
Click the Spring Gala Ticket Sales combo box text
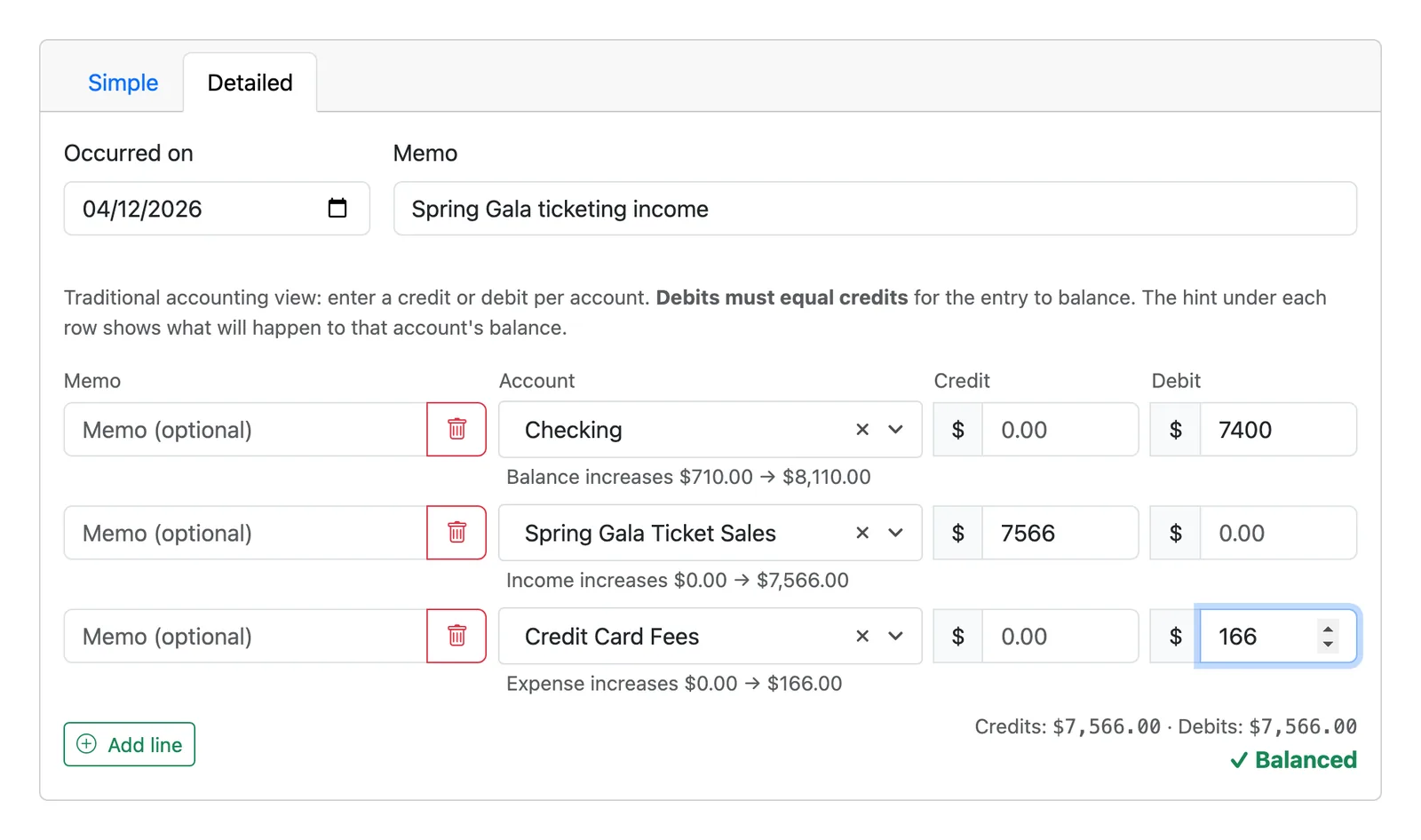[x=650, y=533]
